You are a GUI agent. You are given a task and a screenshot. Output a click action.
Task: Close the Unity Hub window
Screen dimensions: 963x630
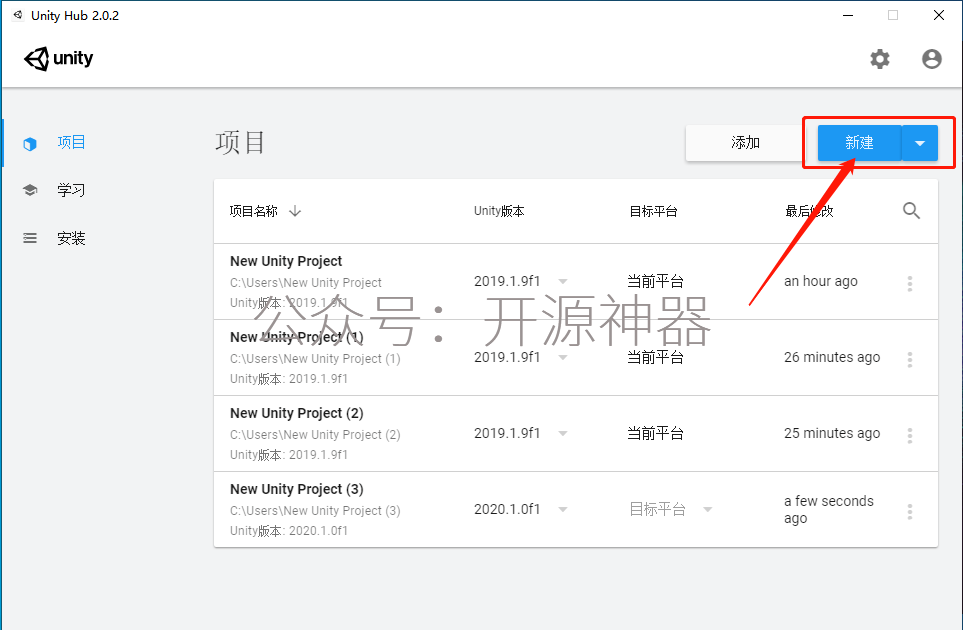click(939, 15)
